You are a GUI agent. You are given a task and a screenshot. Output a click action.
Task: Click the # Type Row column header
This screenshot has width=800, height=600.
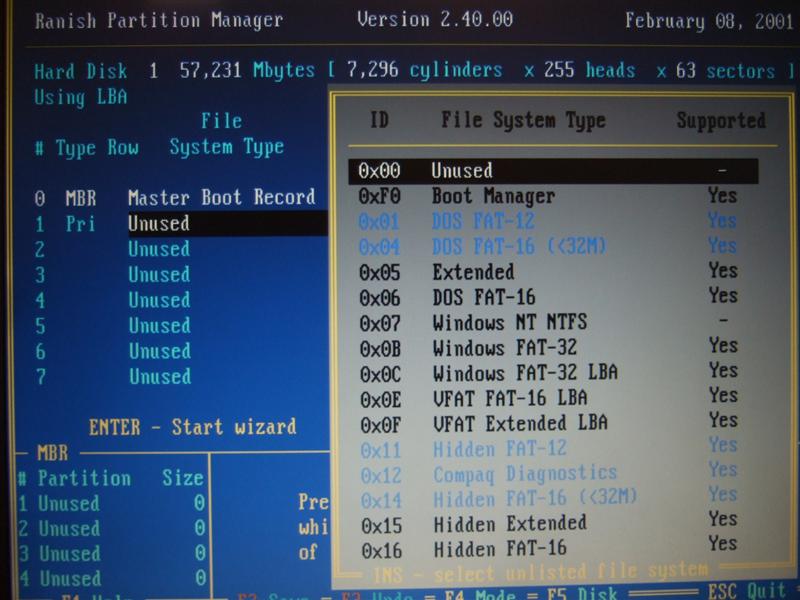[86, 148]
